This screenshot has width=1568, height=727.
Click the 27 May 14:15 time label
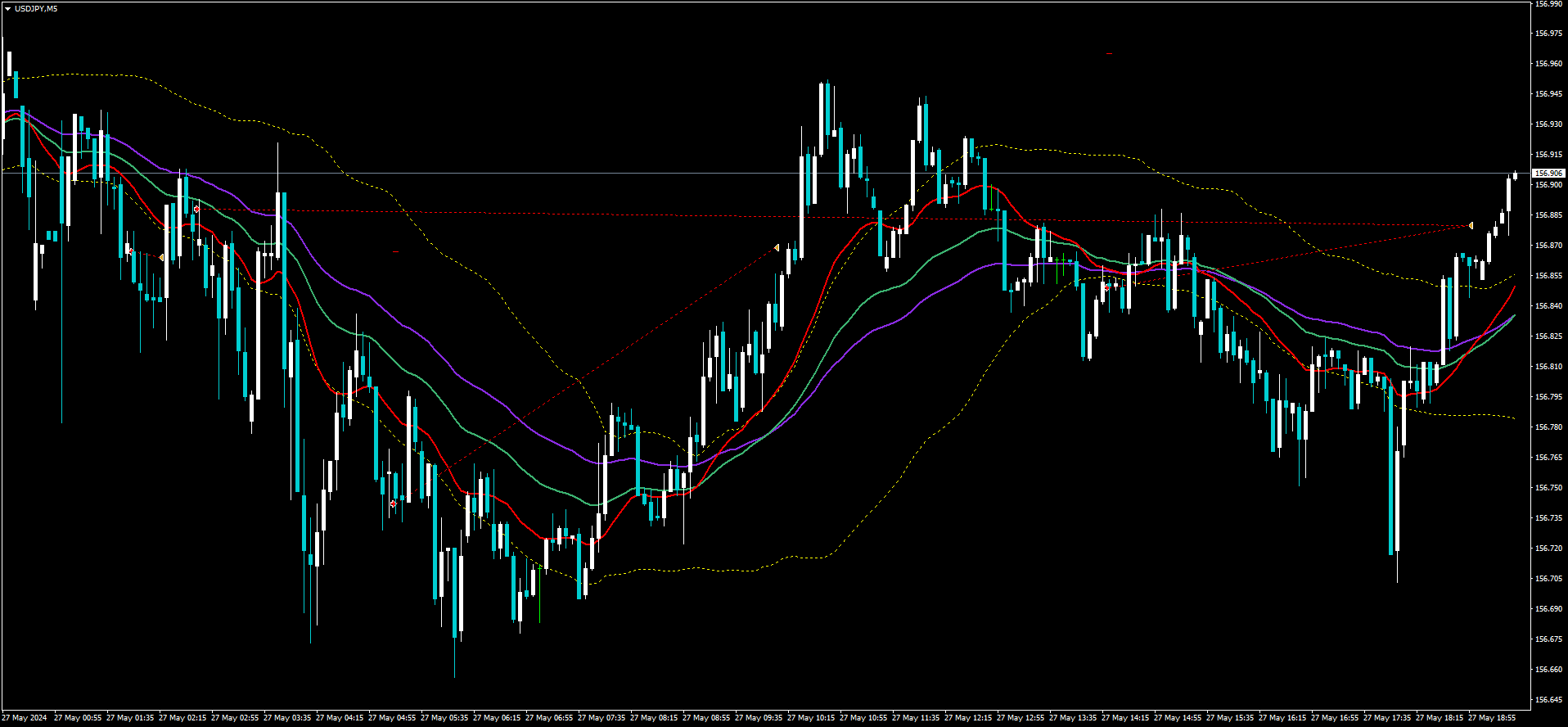click(1125, 718)
